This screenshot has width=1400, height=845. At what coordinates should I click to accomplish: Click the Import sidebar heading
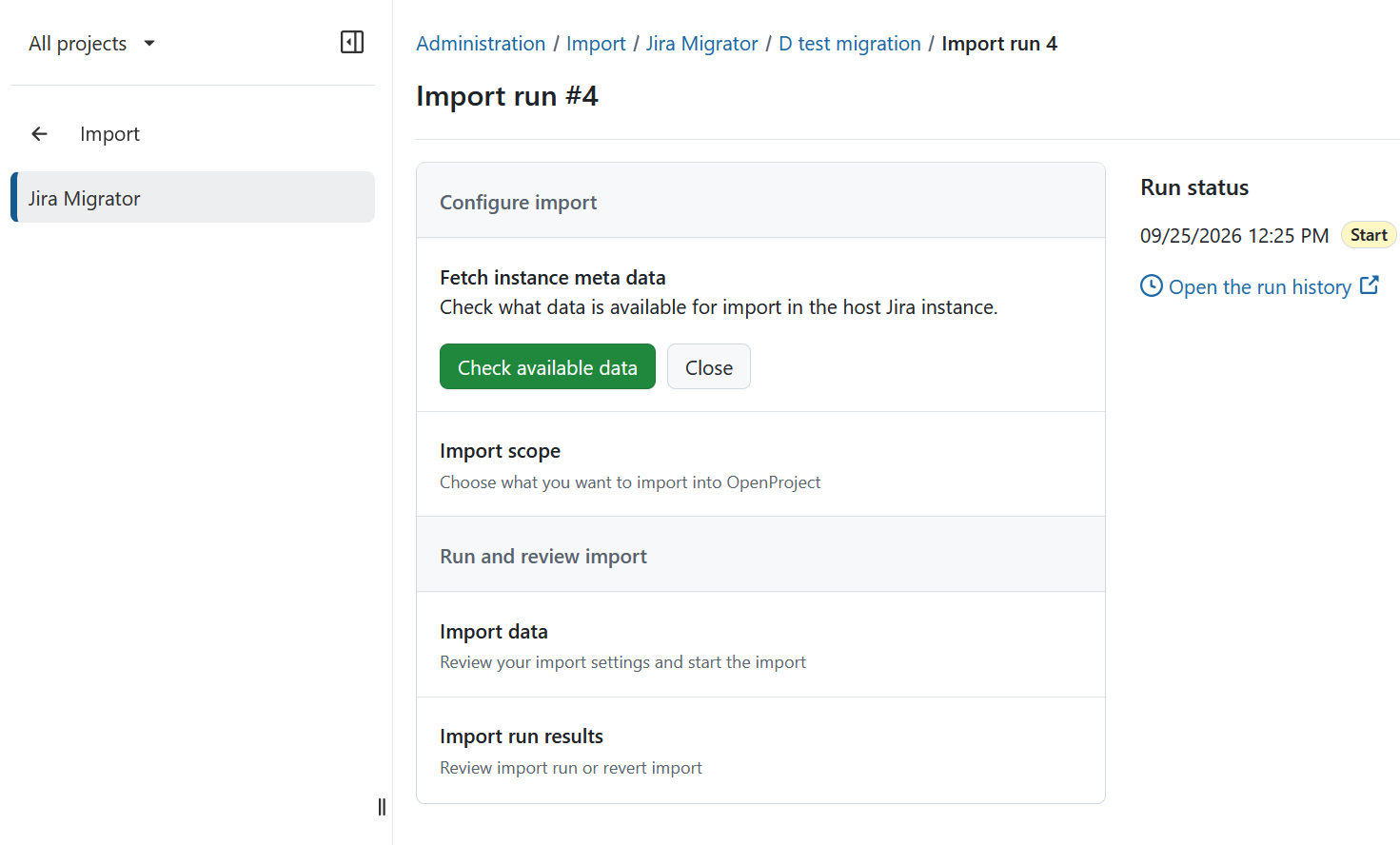tap(109, 134)
